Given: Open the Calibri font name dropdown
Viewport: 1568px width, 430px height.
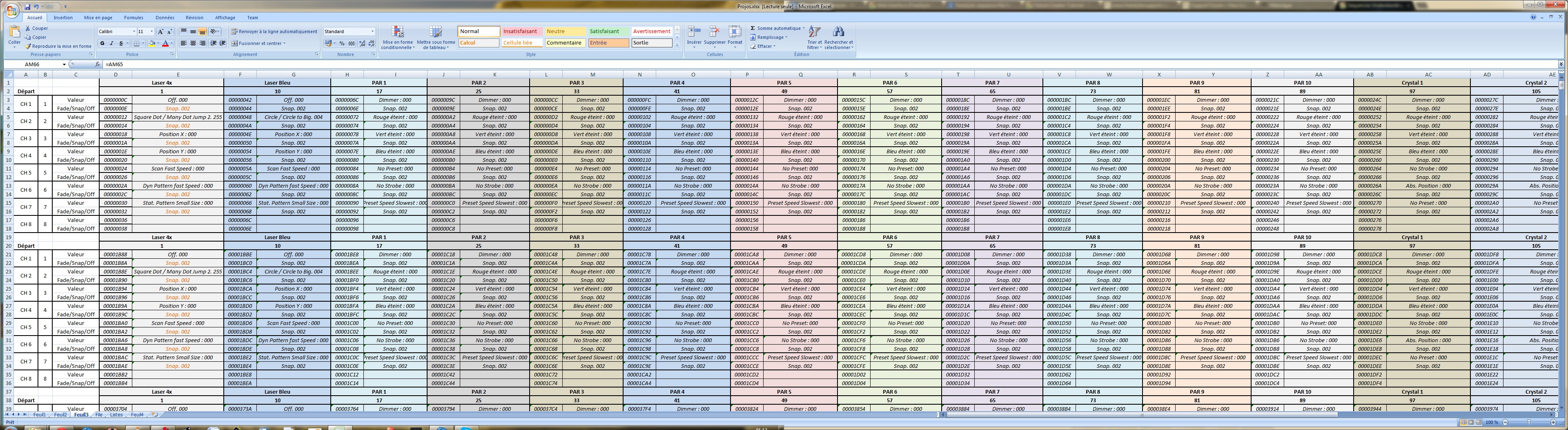Looking at the screenshot, I should coord(133,31).
